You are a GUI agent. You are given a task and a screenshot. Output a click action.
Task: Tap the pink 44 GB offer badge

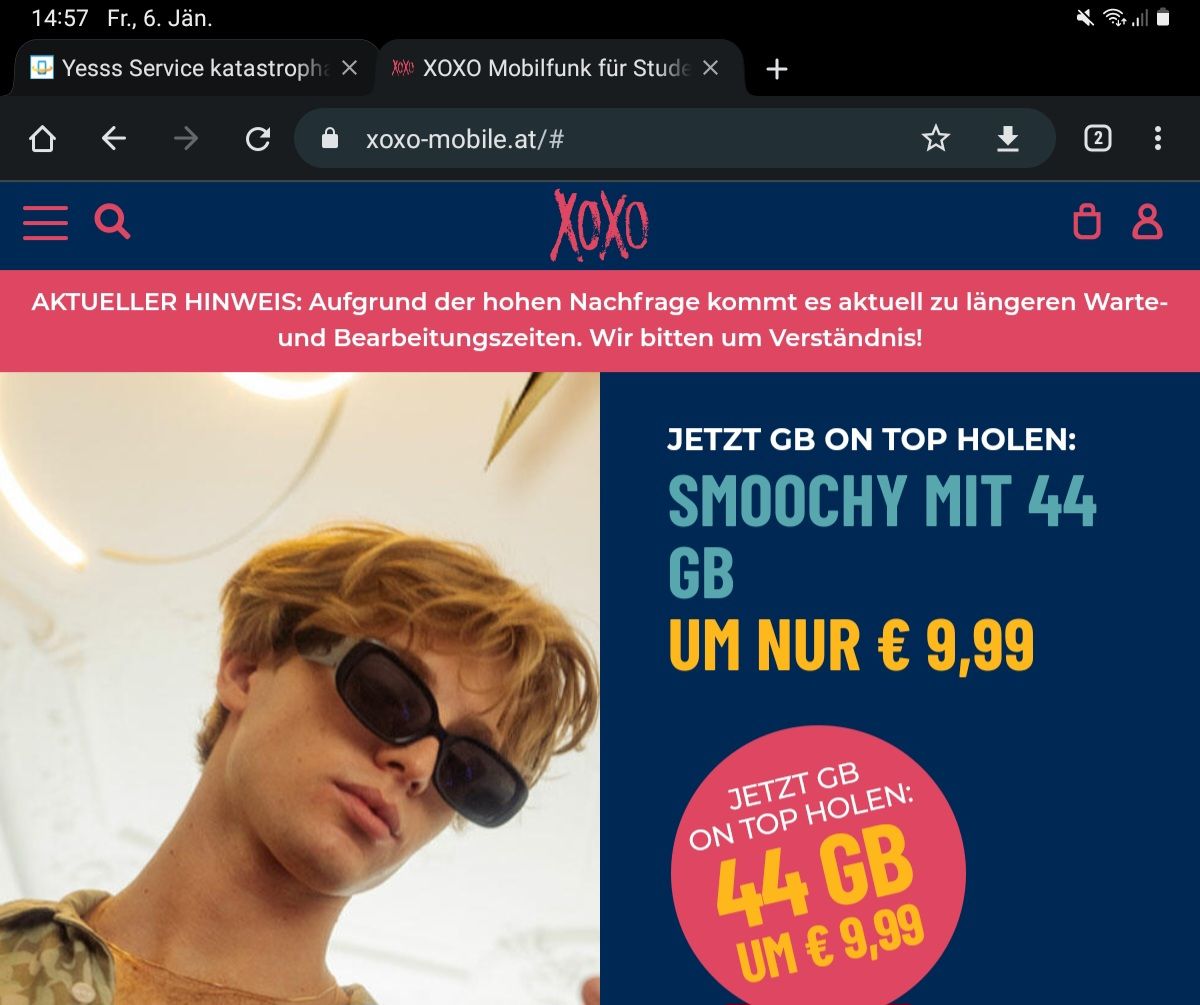coord(818,865)
